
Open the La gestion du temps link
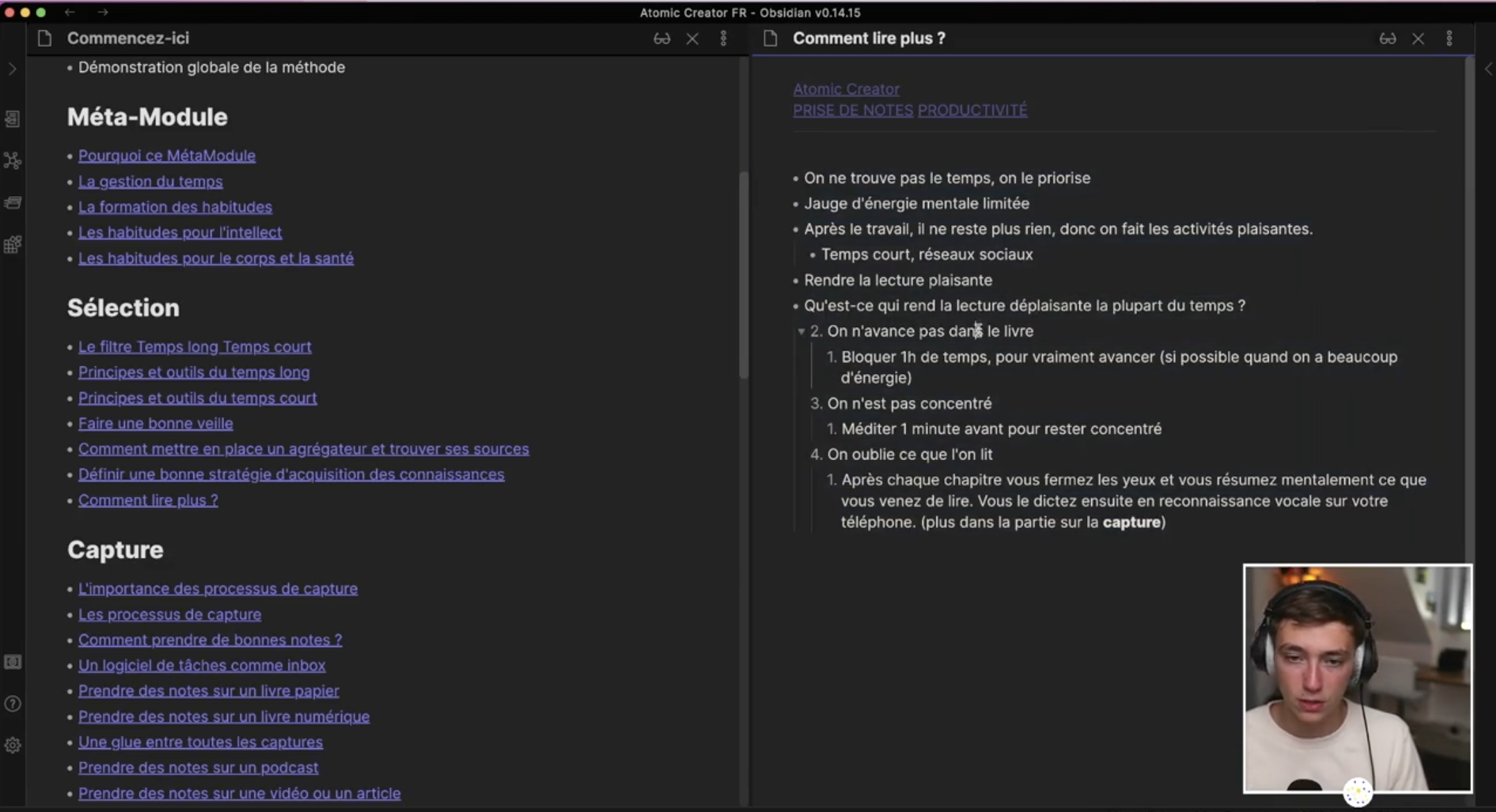150,182
